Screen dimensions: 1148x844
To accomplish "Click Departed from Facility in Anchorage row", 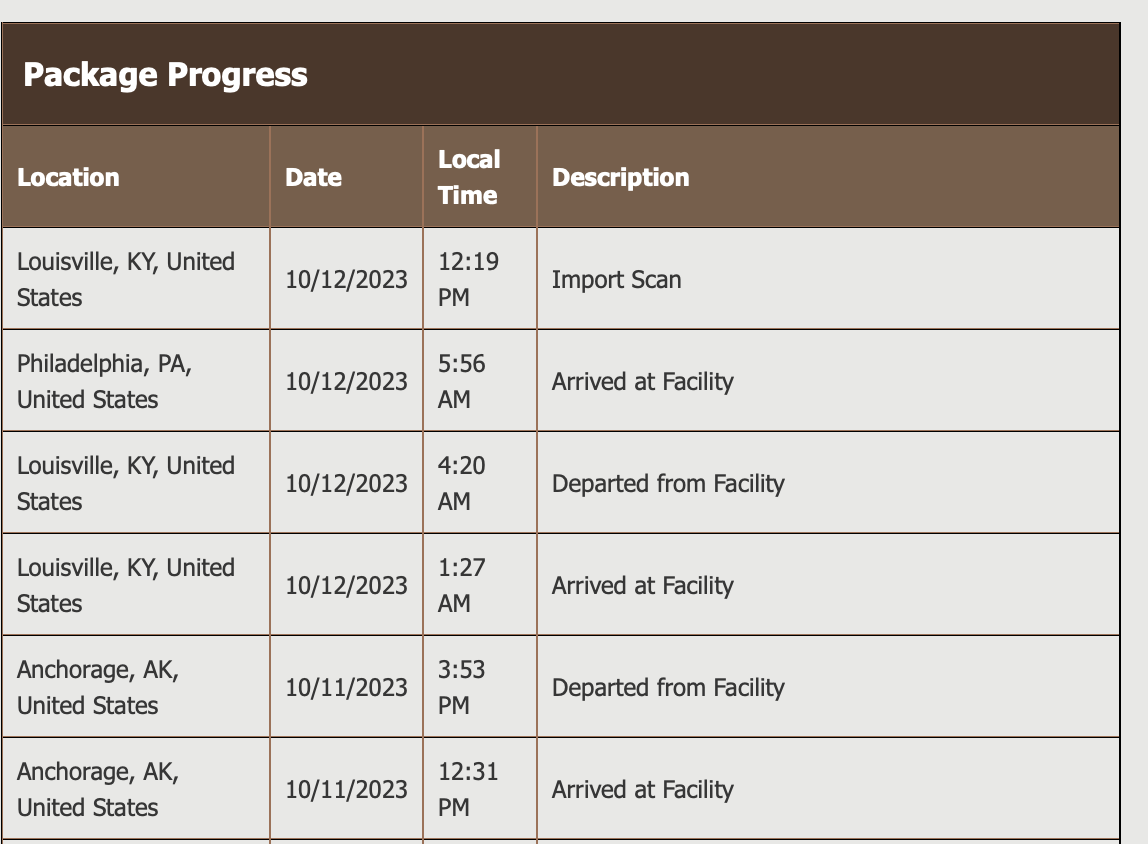I will [x=668, y=688].
